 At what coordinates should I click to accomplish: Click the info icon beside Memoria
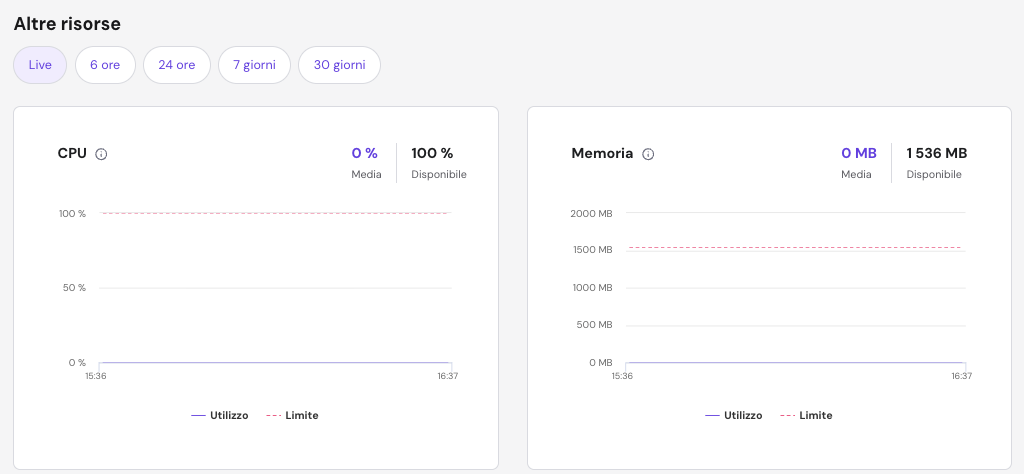click(648, 154)
